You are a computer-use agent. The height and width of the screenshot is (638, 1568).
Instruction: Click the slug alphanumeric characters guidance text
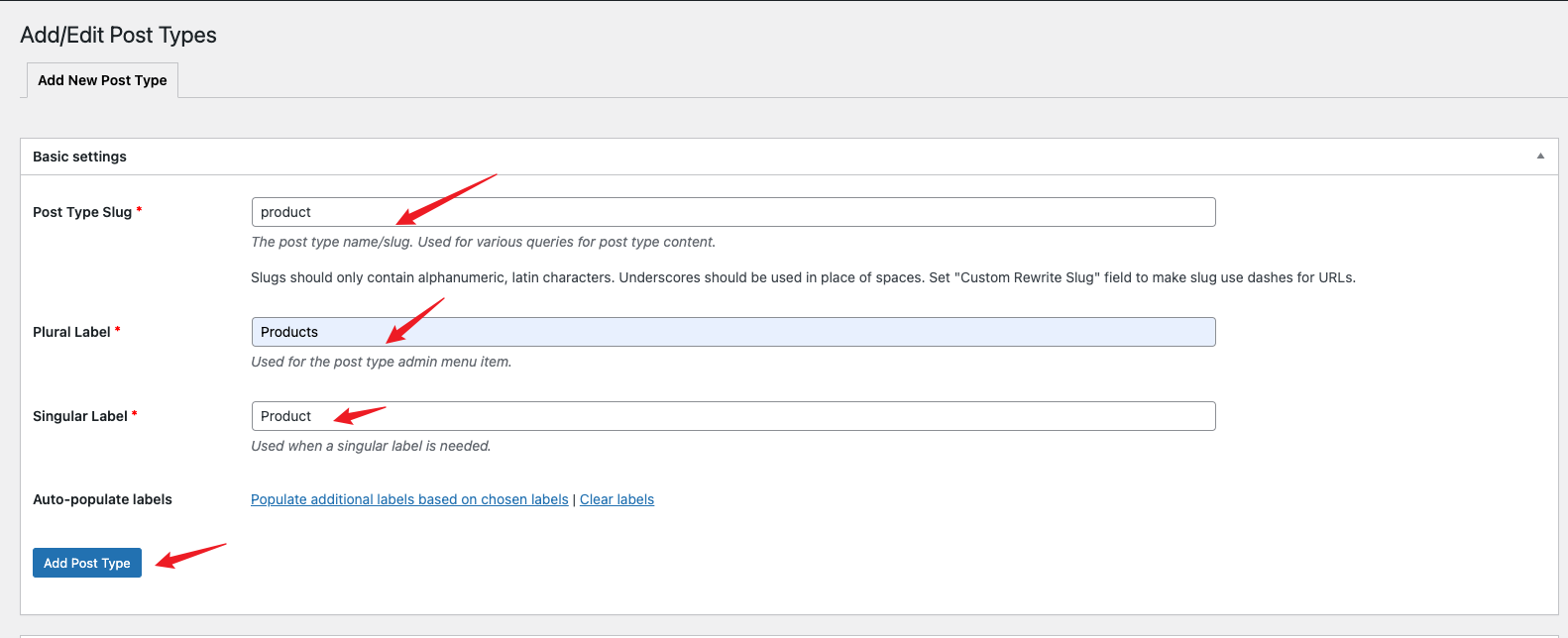[x=803, y=277]
